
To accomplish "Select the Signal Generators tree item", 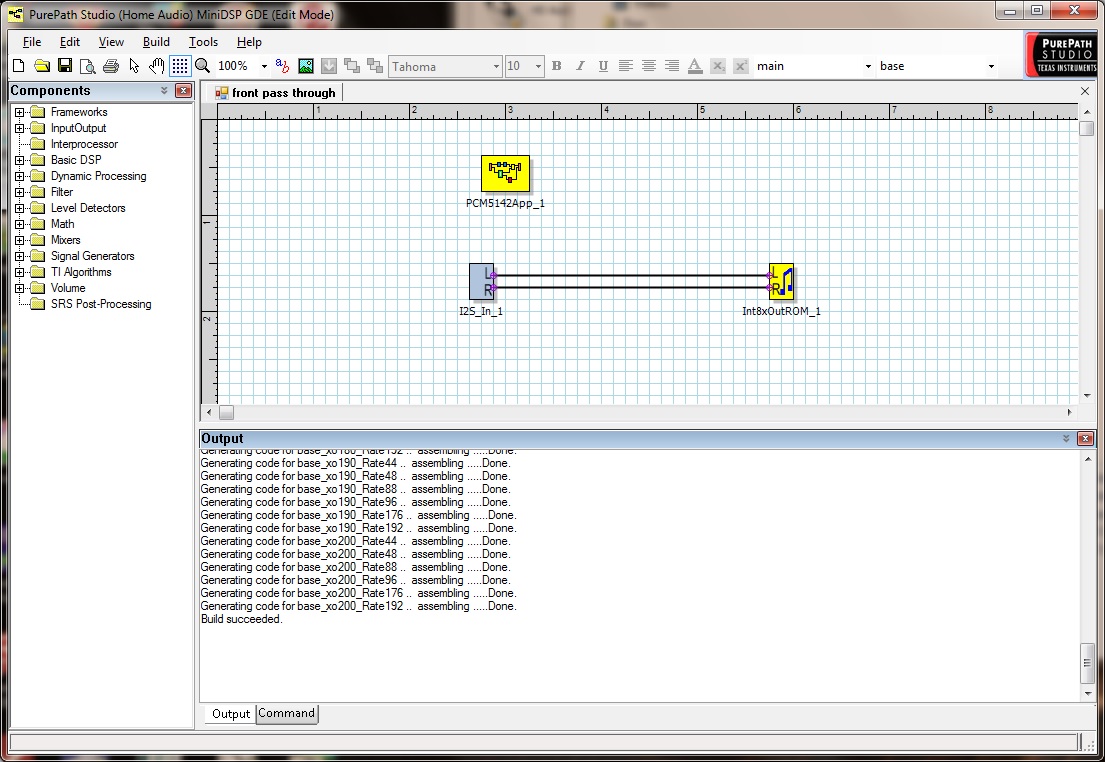I will tap(92, 256).
